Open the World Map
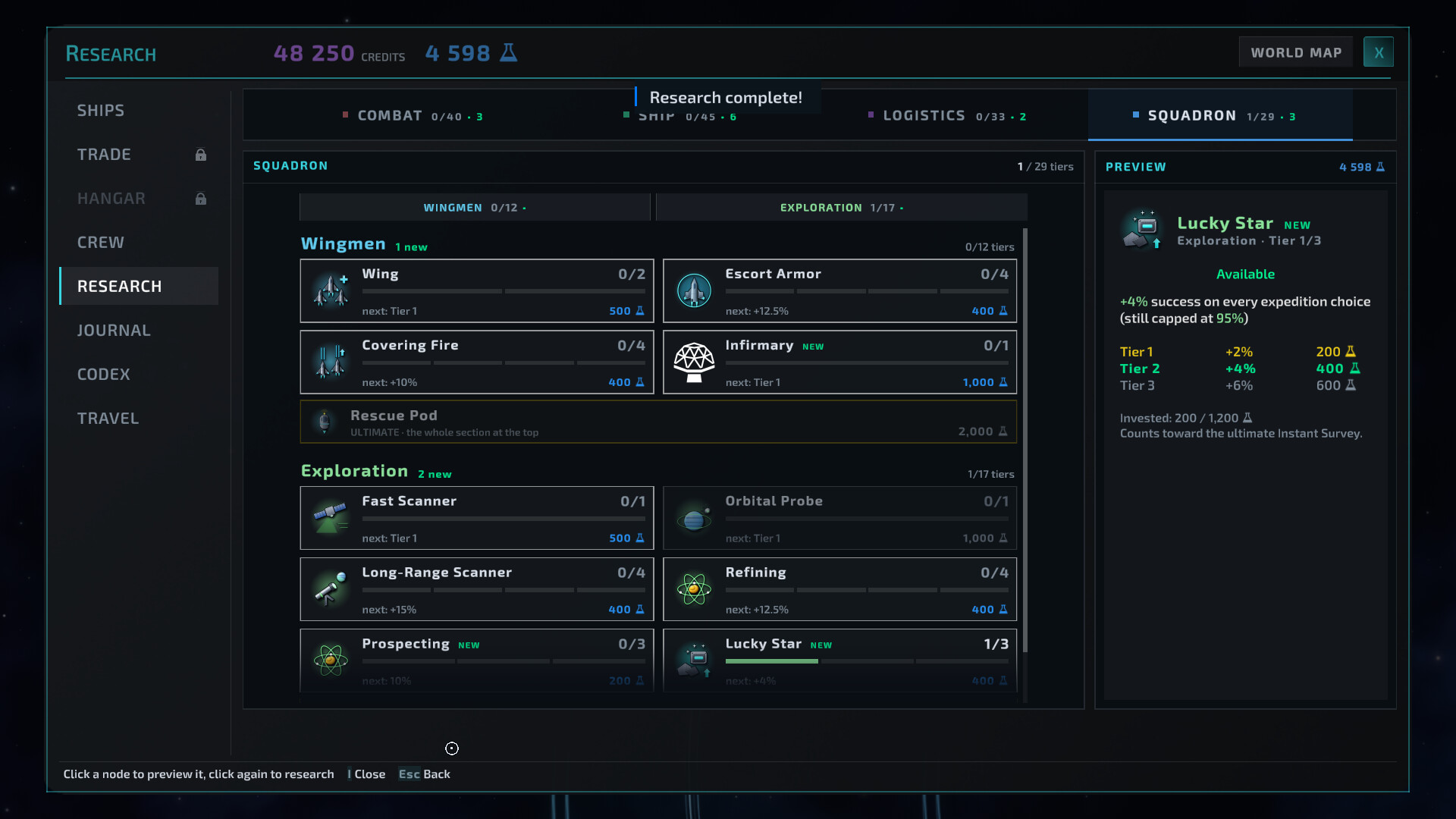Screen dimensions: 1456x819 (x=1296, y=52)
